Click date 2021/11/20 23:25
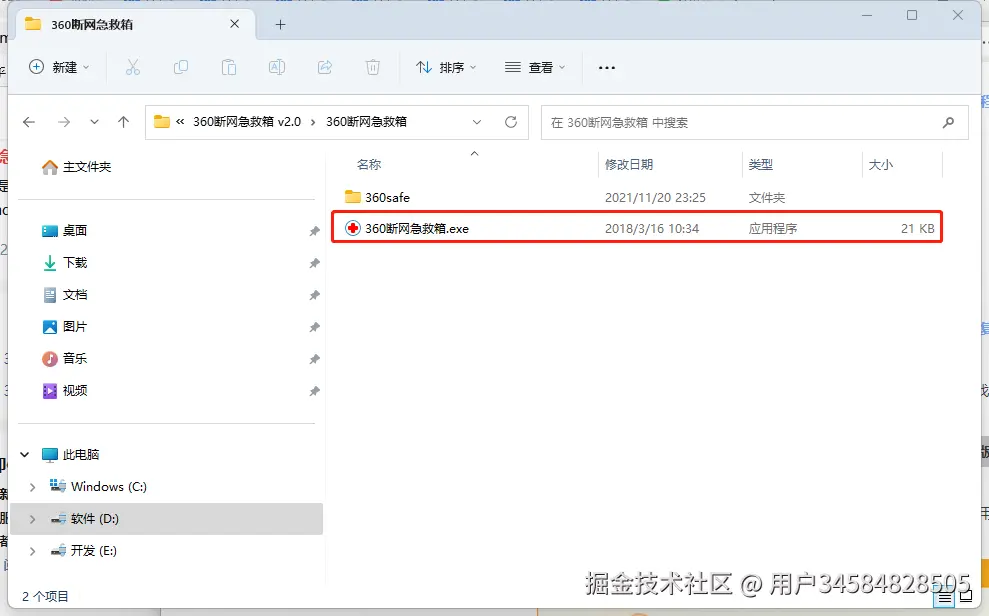989x616 pixels. 655,197
